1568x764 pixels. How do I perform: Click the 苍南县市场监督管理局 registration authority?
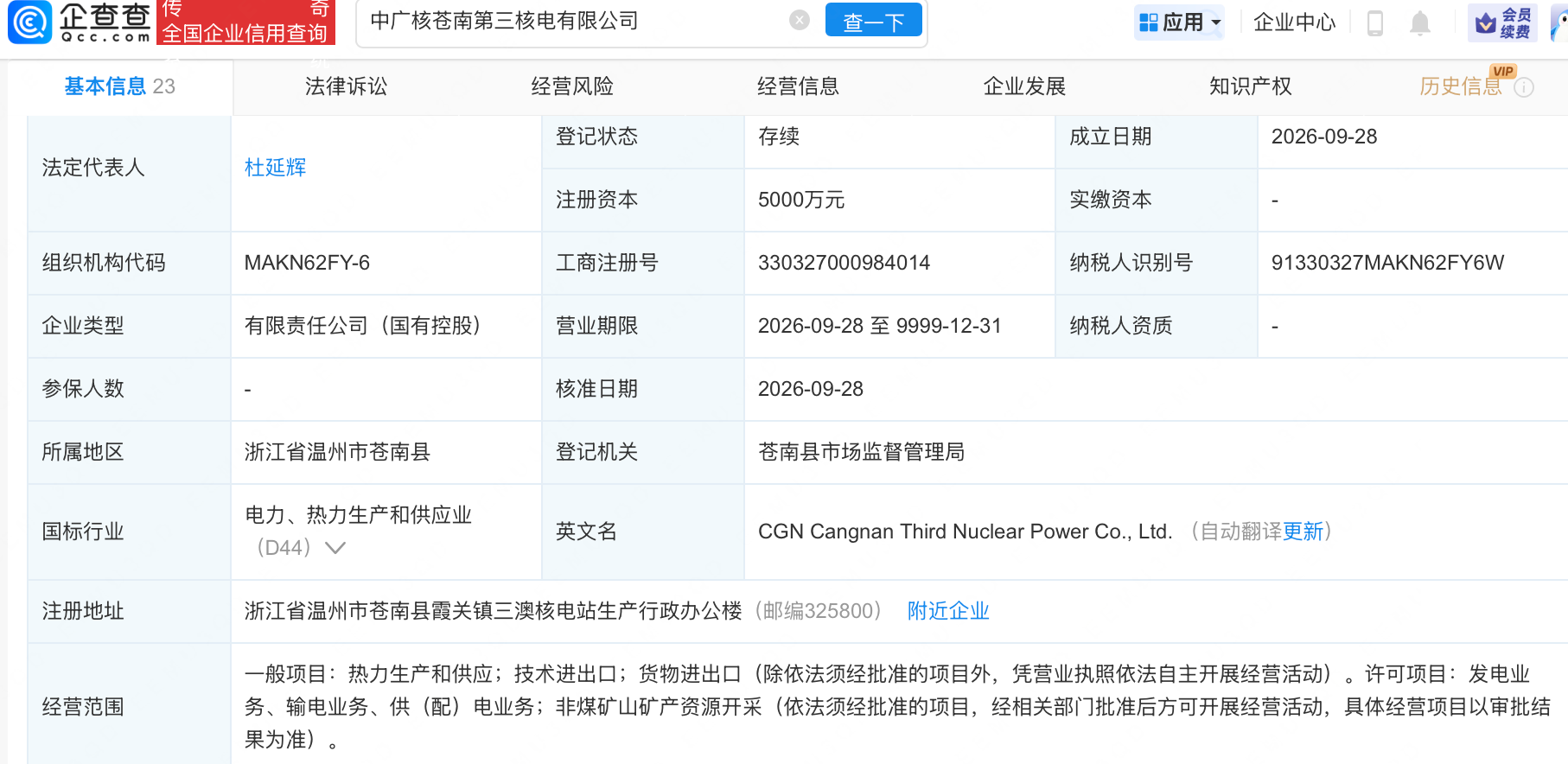861,452
